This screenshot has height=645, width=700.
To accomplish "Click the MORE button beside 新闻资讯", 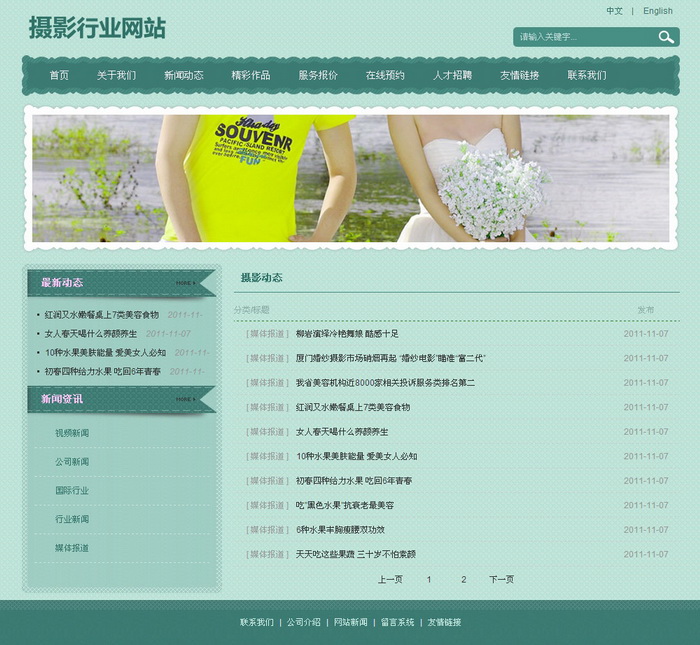I will 185,400.
